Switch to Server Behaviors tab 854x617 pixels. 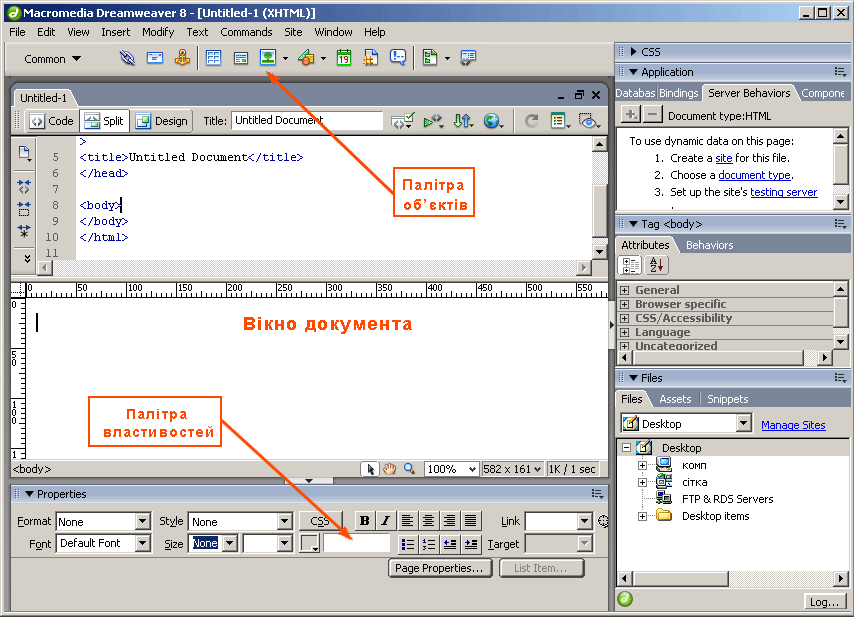(x=749, y=93)
